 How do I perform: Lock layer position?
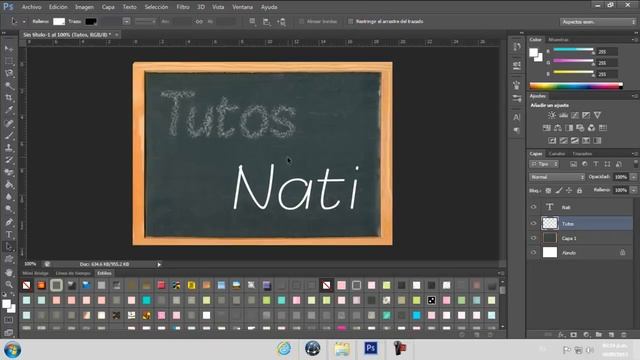tap(569, 191)
